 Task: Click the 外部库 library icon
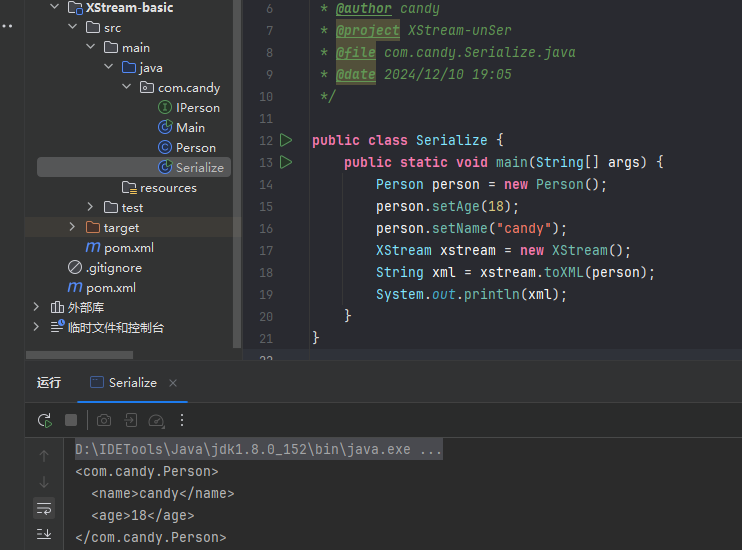(x=57, y=307)
